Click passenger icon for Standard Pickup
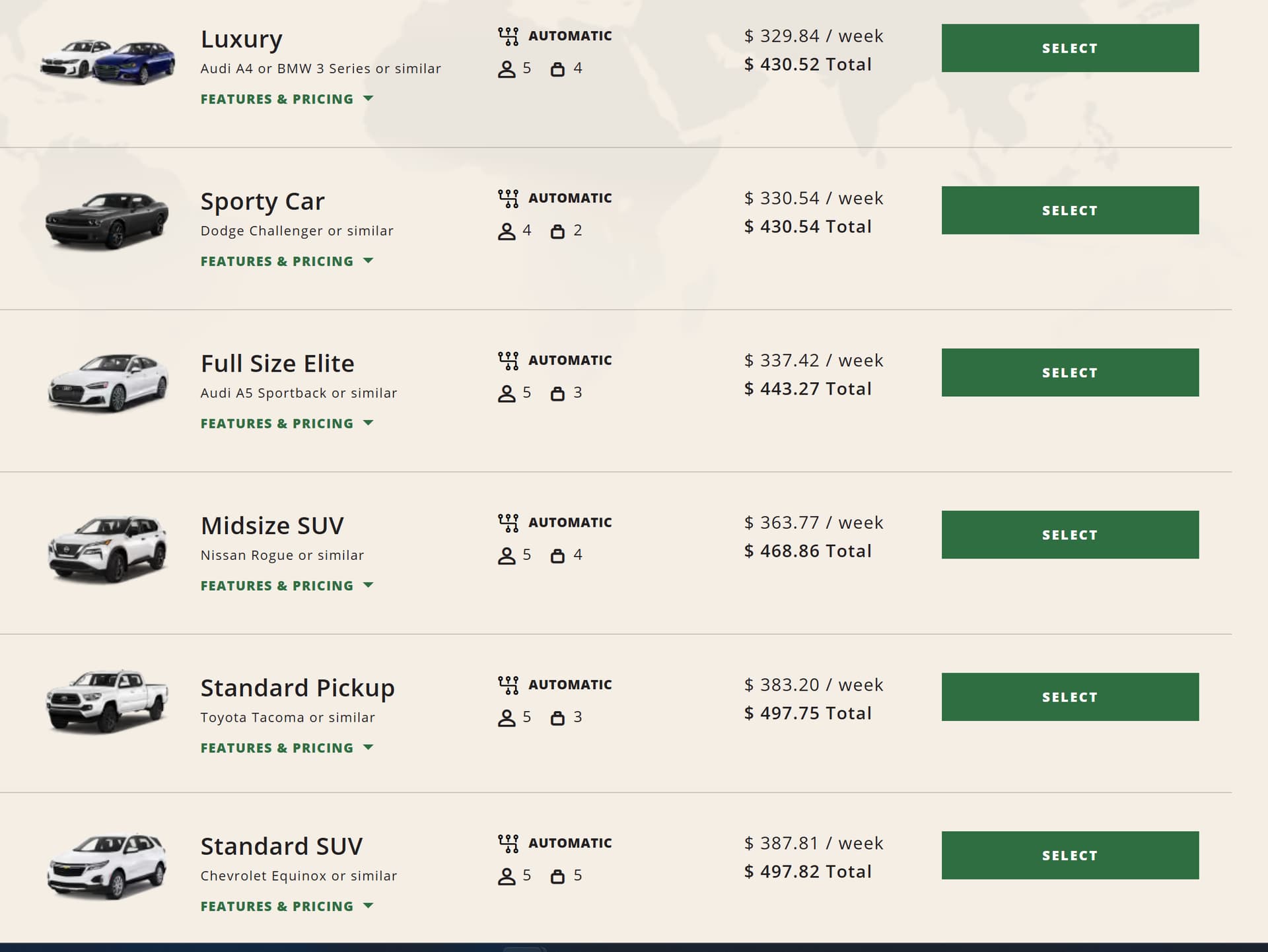The image size is (1268, 952). tap(507, 718)
